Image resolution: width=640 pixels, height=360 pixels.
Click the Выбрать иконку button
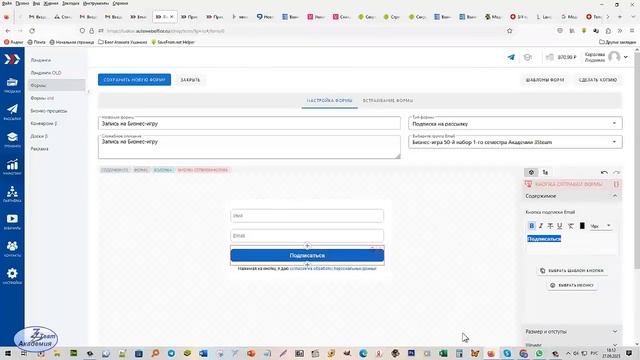pos(572,285)
